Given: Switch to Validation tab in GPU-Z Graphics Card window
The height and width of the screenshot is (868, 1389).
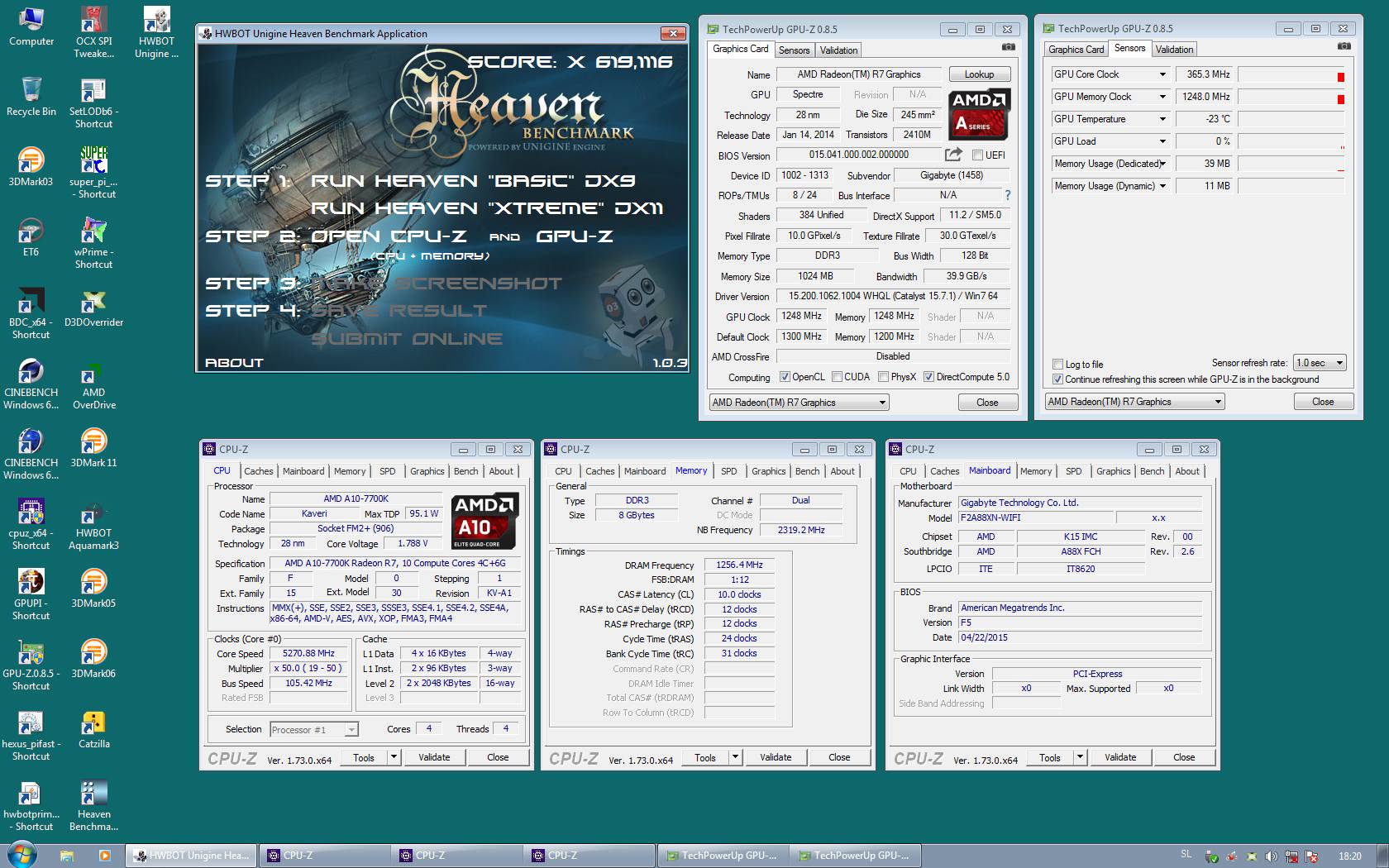Looking at the screenshot, I should tap(838, 50).
